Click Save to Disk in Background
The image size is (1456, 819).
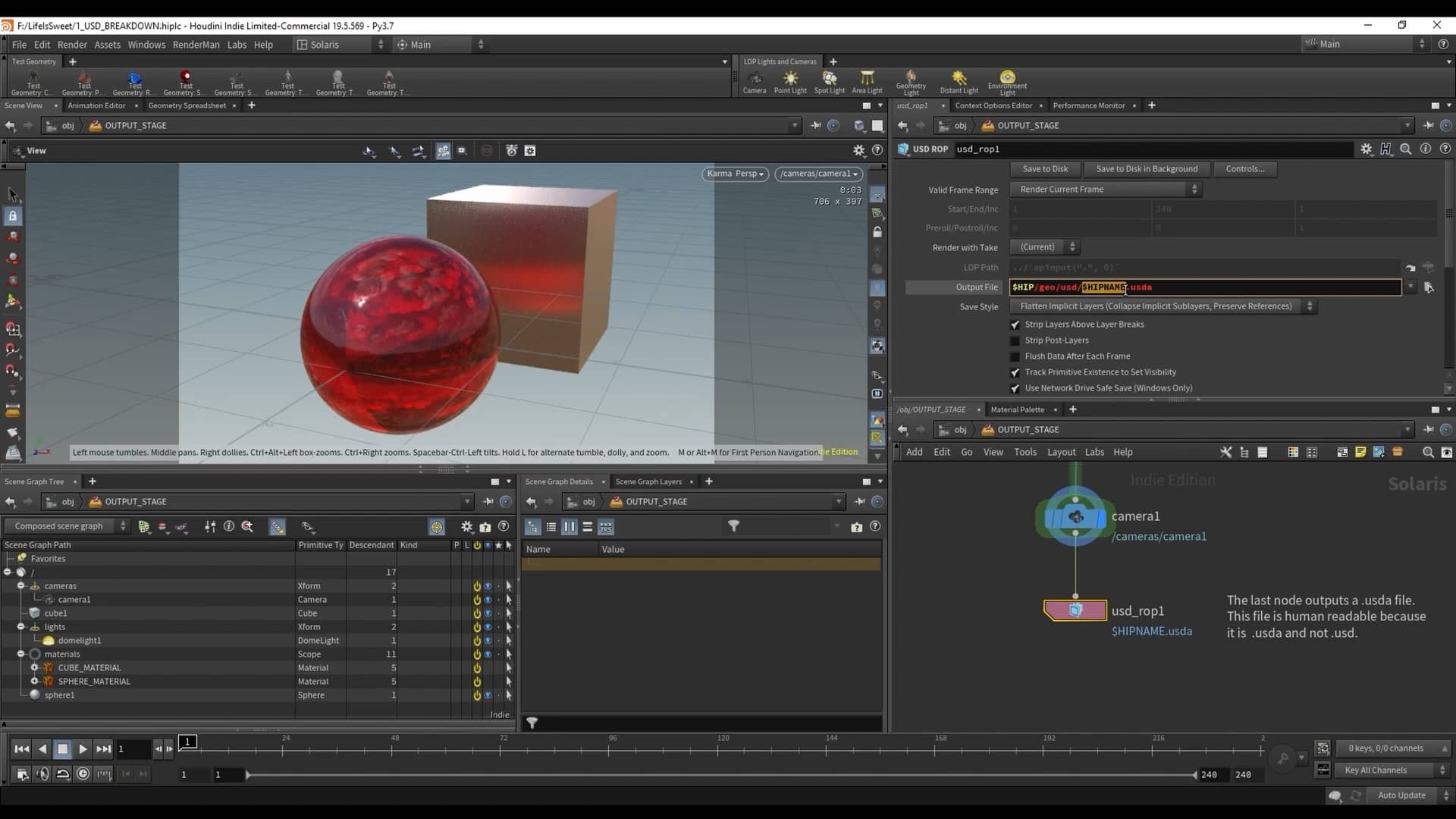pos(1147,168)
